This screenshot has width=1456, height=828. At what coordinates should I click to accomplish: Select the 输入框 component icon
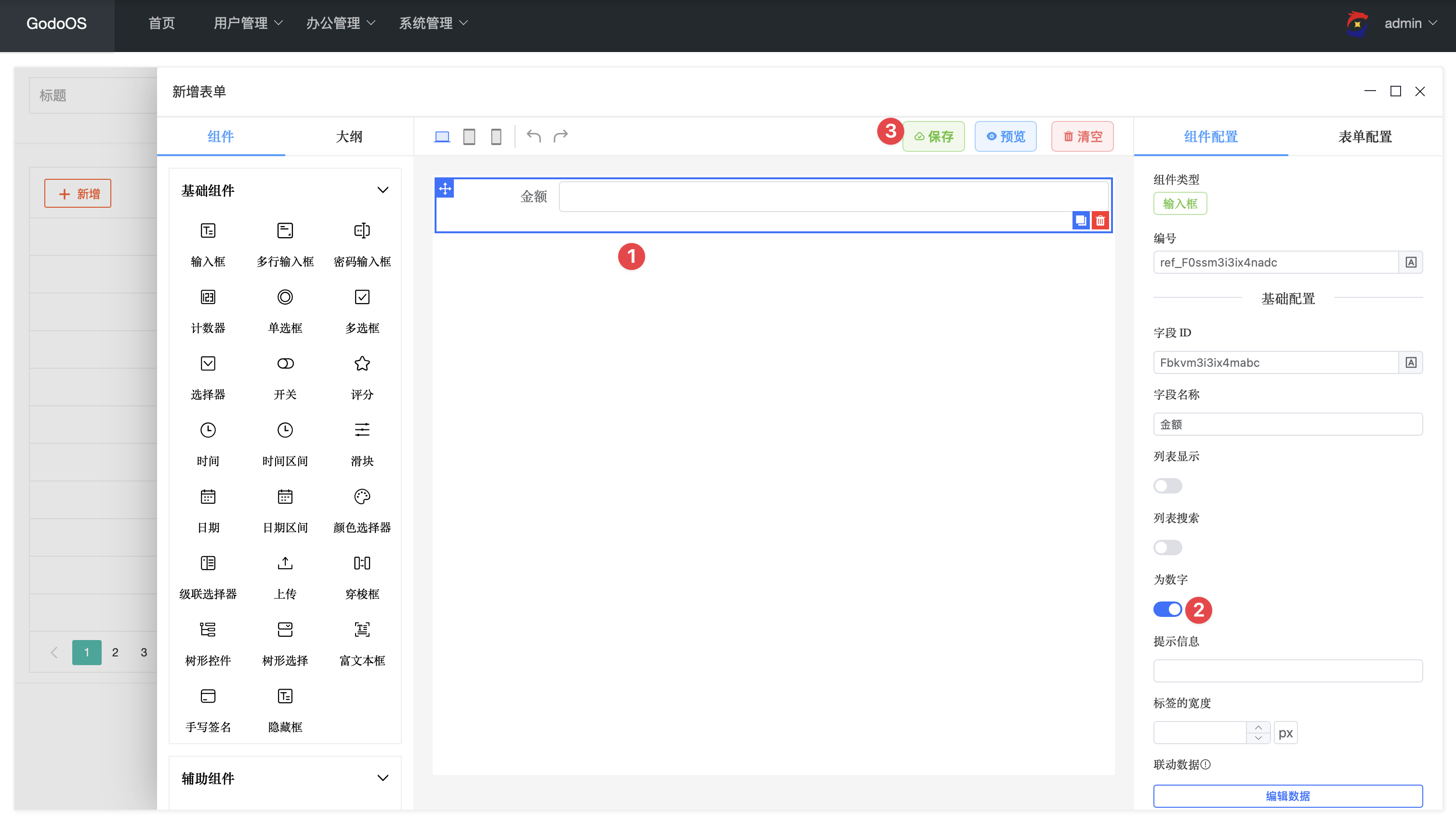point(208,231)
